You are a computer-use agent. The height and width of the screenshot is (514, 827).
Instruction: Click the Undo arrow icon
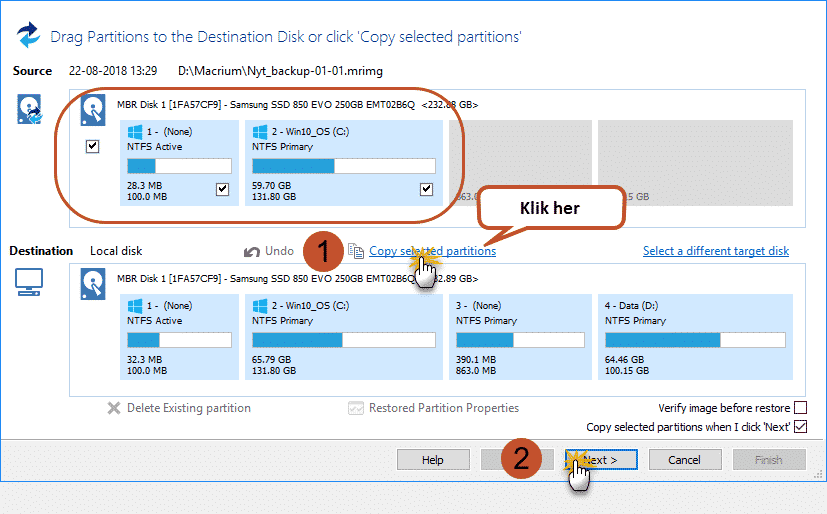252,252
